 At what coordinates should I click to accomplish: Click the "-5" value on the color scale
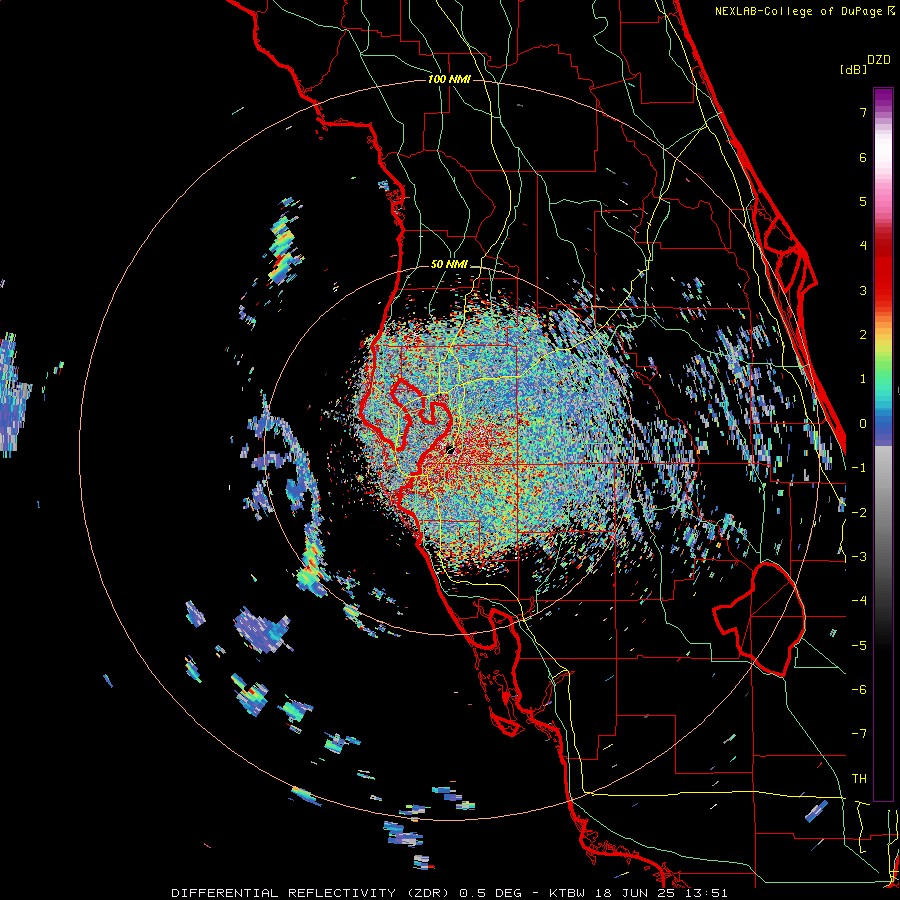click(x=859, y=646)
